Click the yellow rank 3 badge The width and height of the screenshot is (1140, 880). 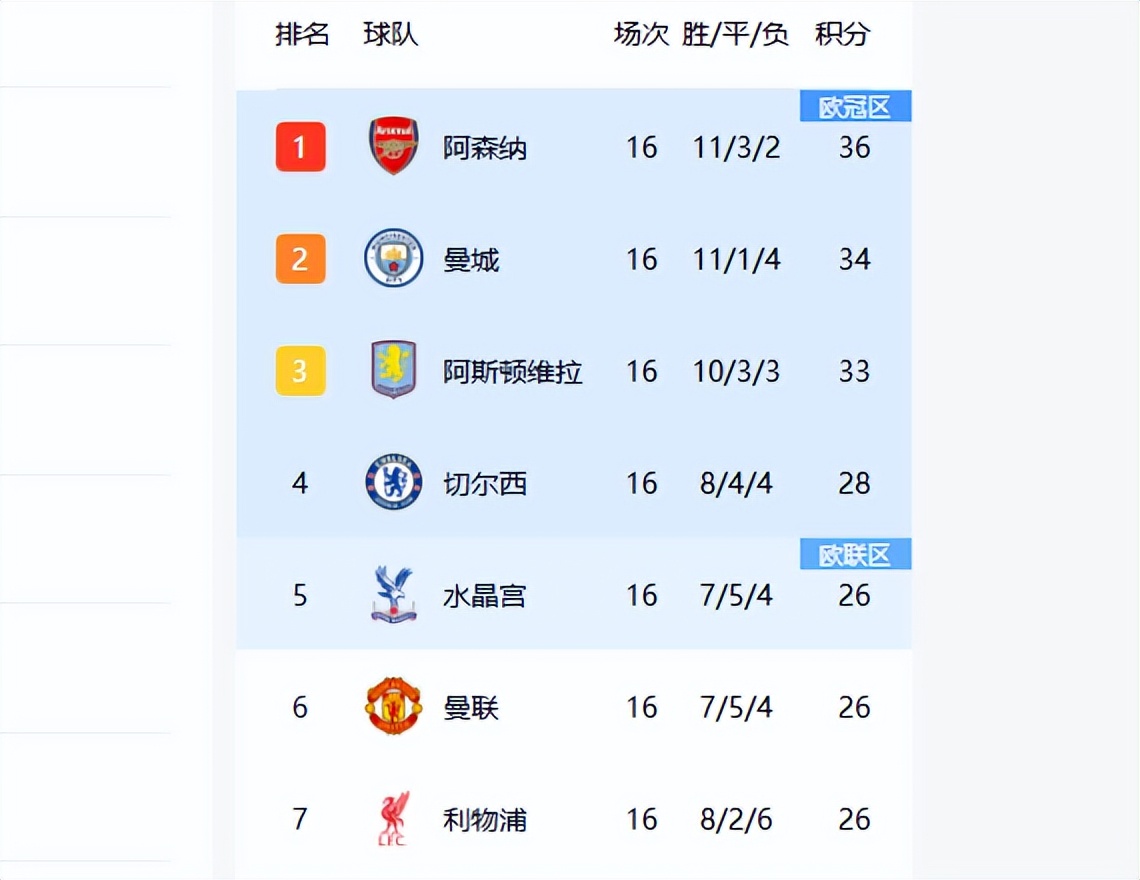300,371
